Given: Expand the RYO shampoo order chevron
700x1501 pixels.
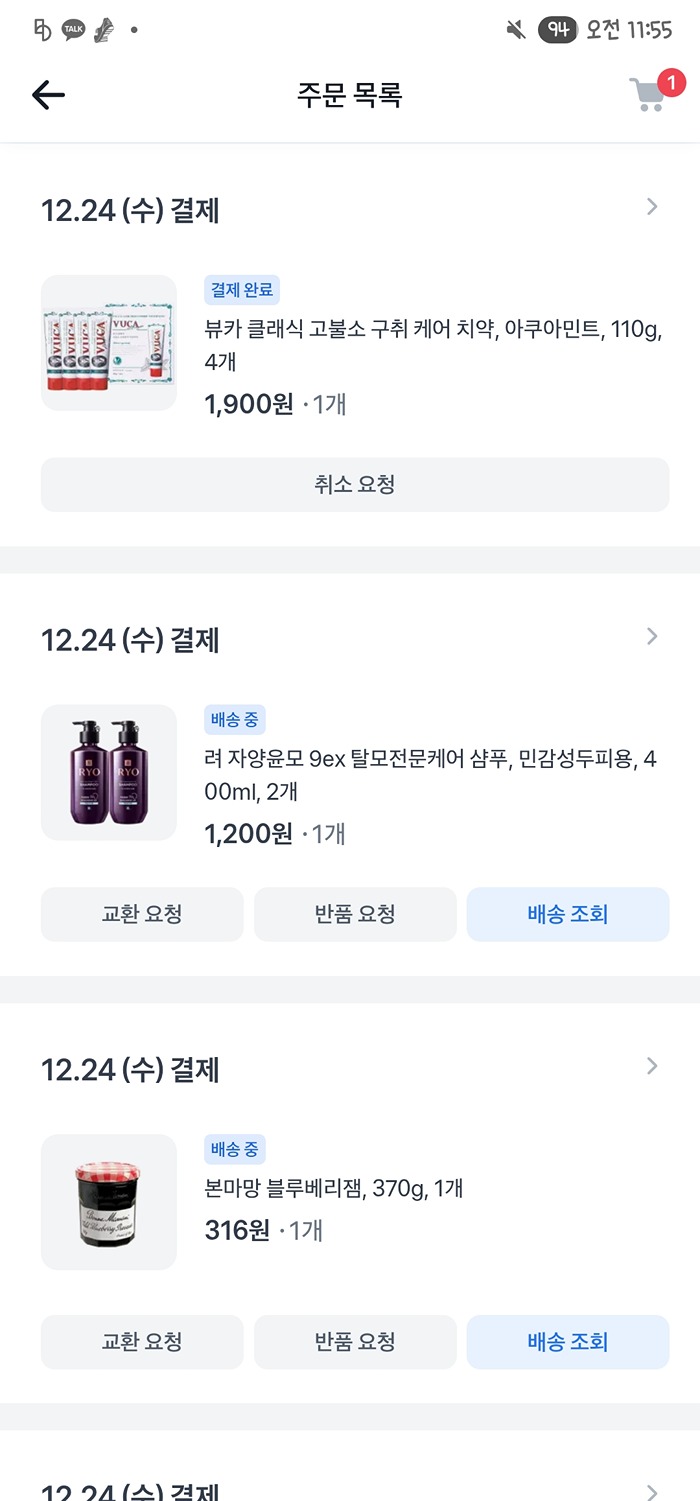Looking at the screenshot, I should click(652, 636).
